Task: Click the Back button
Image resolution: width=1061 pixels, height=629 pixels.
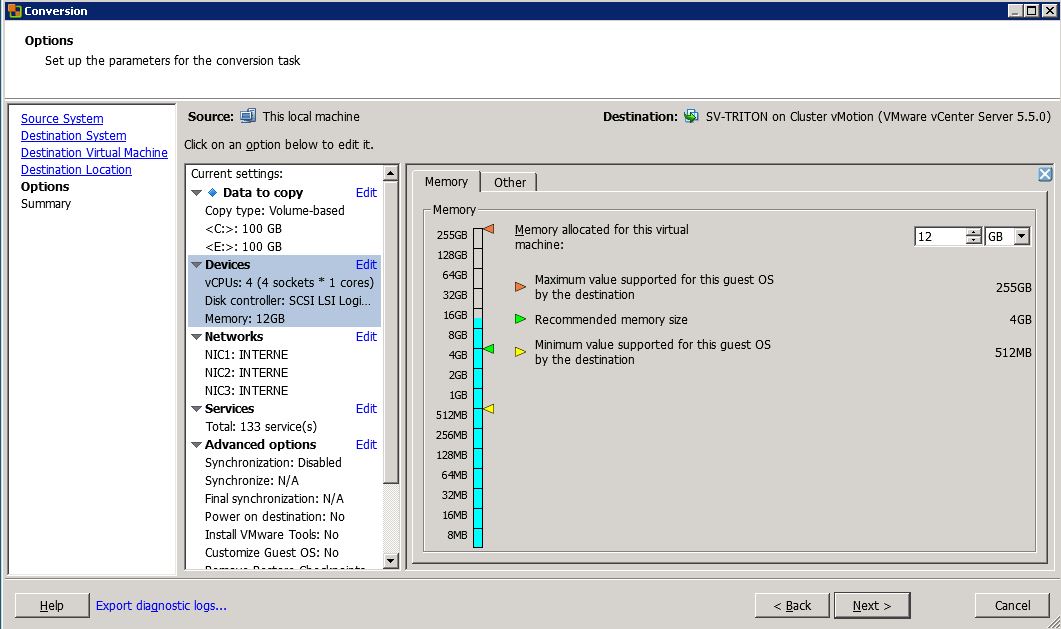Action: click(792, 605)
